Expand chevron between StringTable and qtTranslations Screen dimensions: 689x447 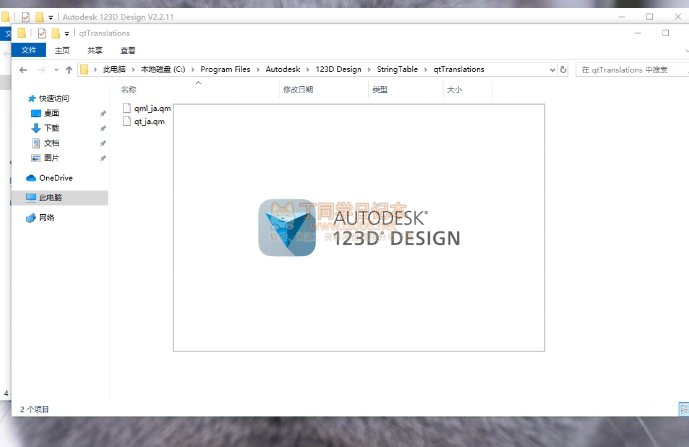click(425, 70)
